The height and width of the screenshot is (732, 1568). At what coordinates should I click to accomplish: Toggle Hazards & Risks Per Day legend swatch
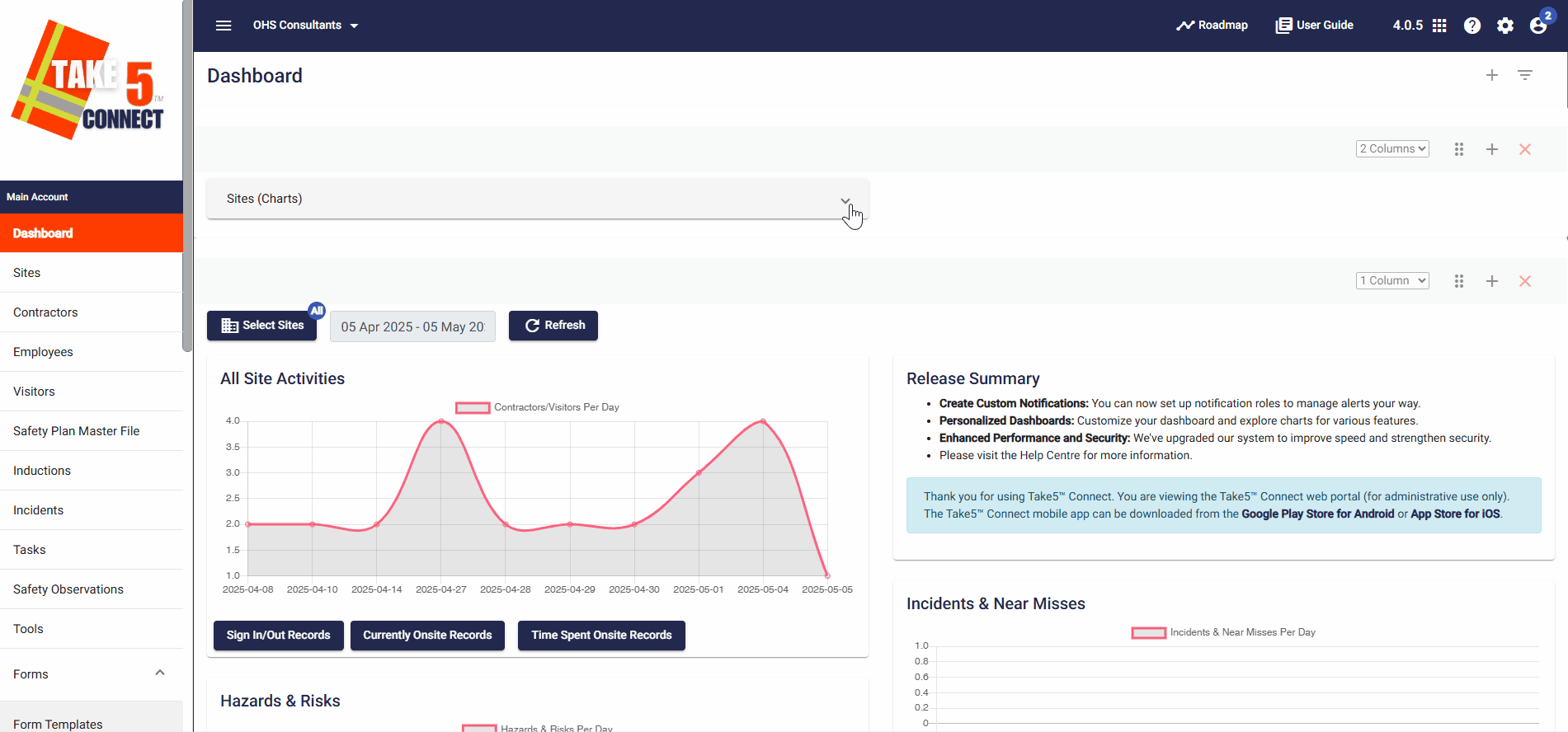(479, 728)
